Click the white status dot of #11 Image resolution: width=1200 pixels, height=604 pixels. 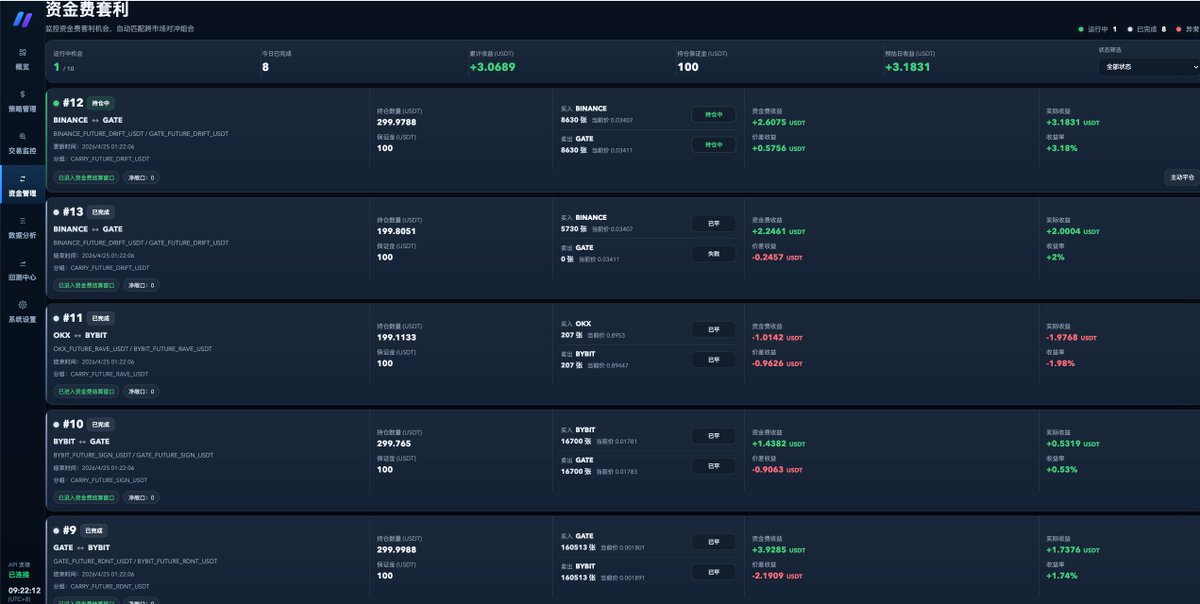point(56,318)
